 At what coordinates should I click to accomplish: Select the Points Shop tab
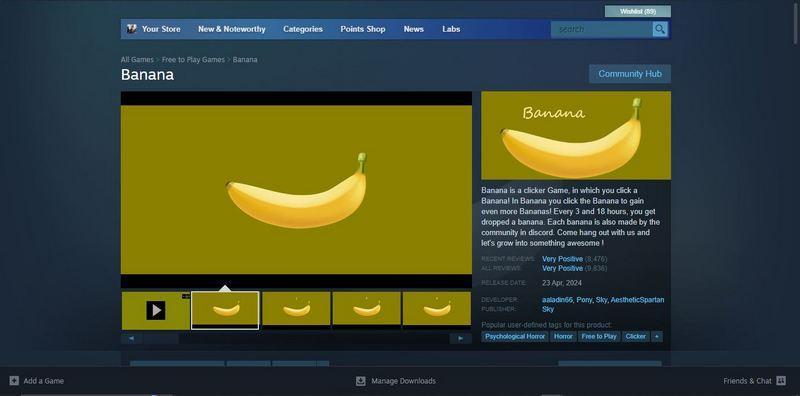coord(363,29)
